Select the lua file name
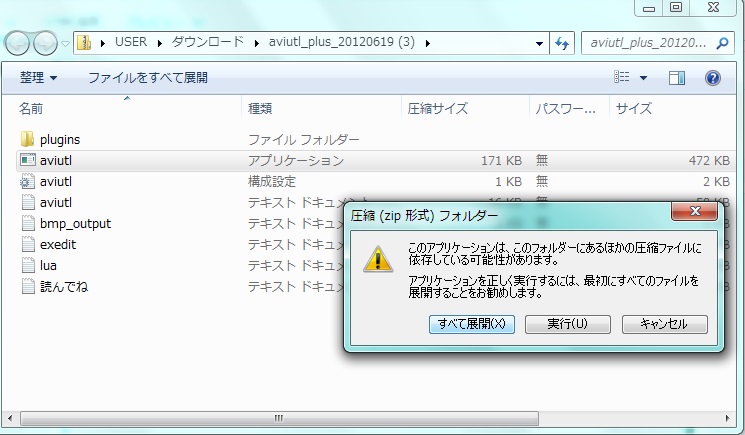 point(48,265)
